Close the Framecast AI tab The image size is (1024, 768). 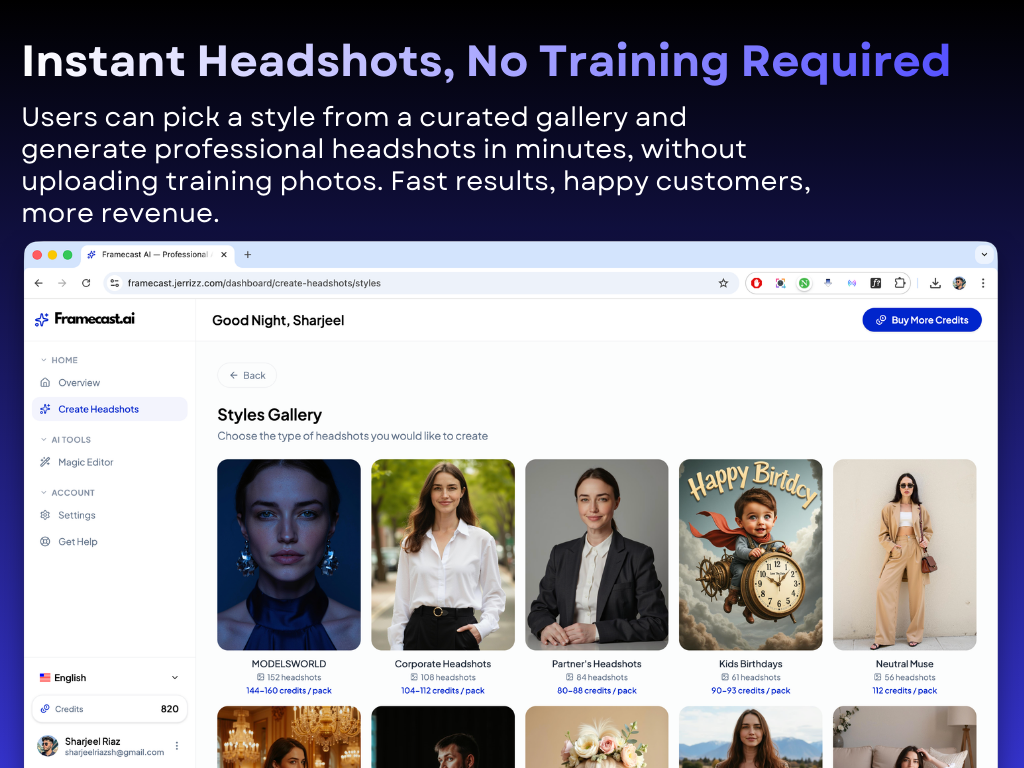(x=223, y=255)
